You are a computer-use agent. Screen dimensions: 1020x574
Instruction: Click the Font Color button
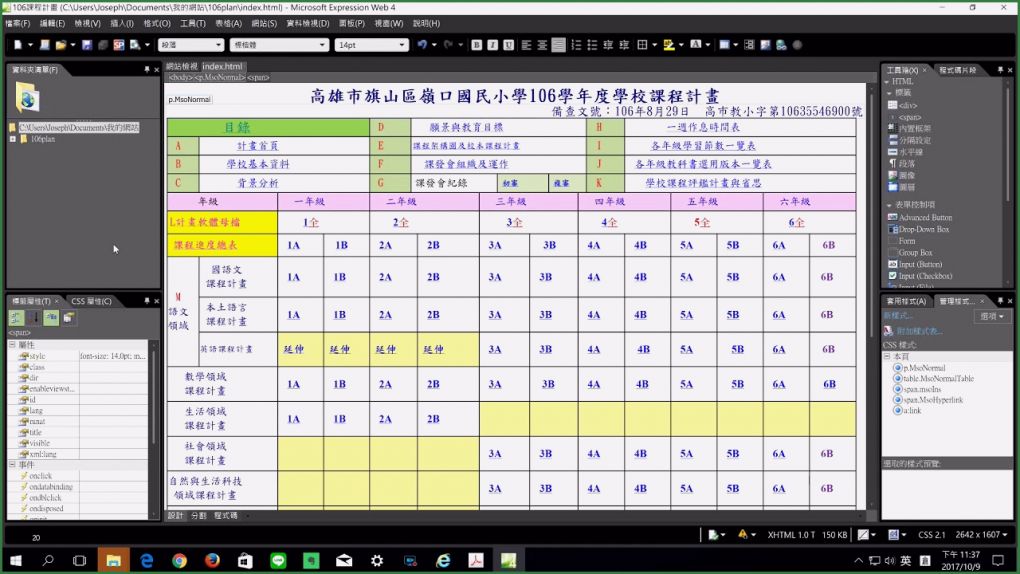(695, 45)
